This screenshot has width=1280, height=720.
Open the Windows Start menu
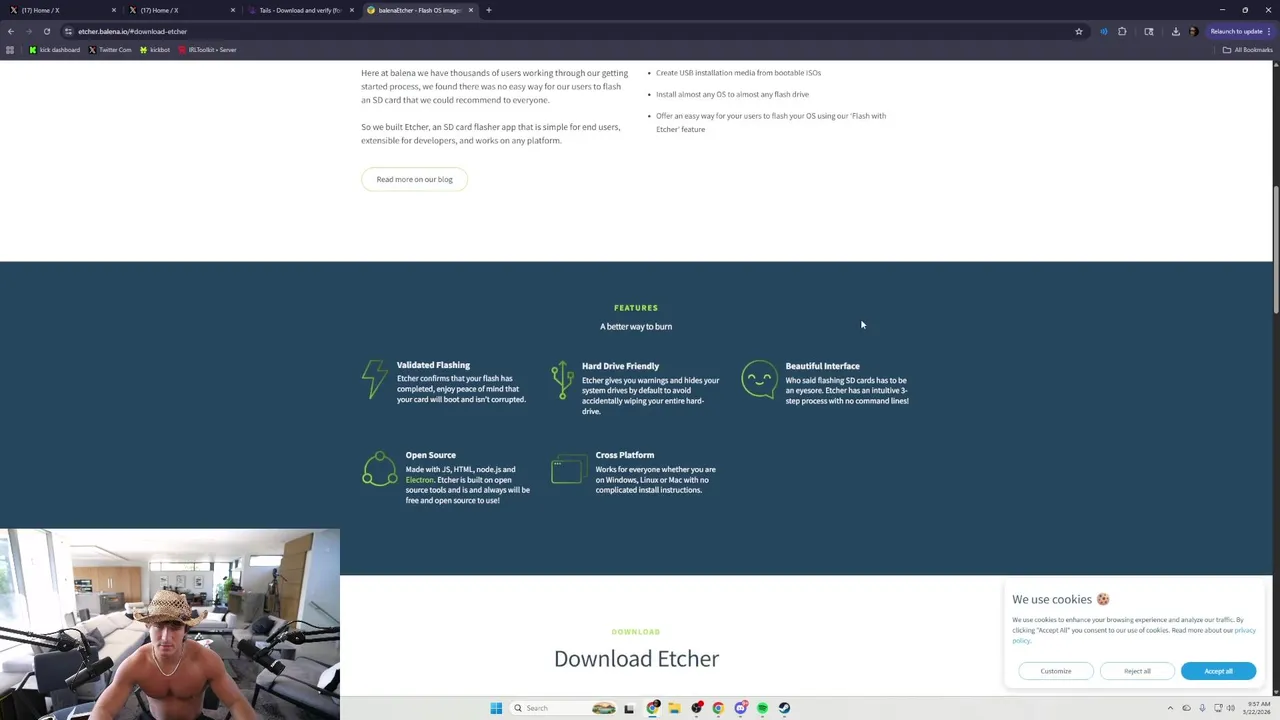coord(496,708)
